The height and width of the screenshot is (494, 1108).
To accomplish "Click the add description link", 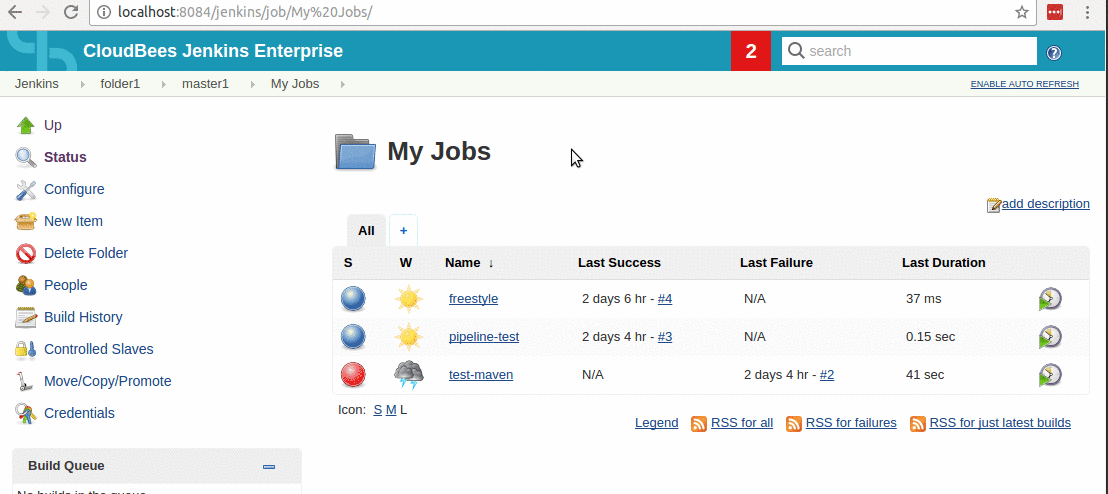I will 1046,204.
